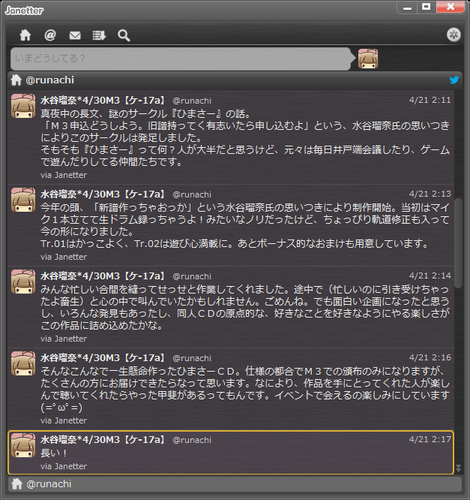The height and width of the screenshot is (500, 470).
Task: Click the display name on the 2:14 tweet
Action: 103,276
